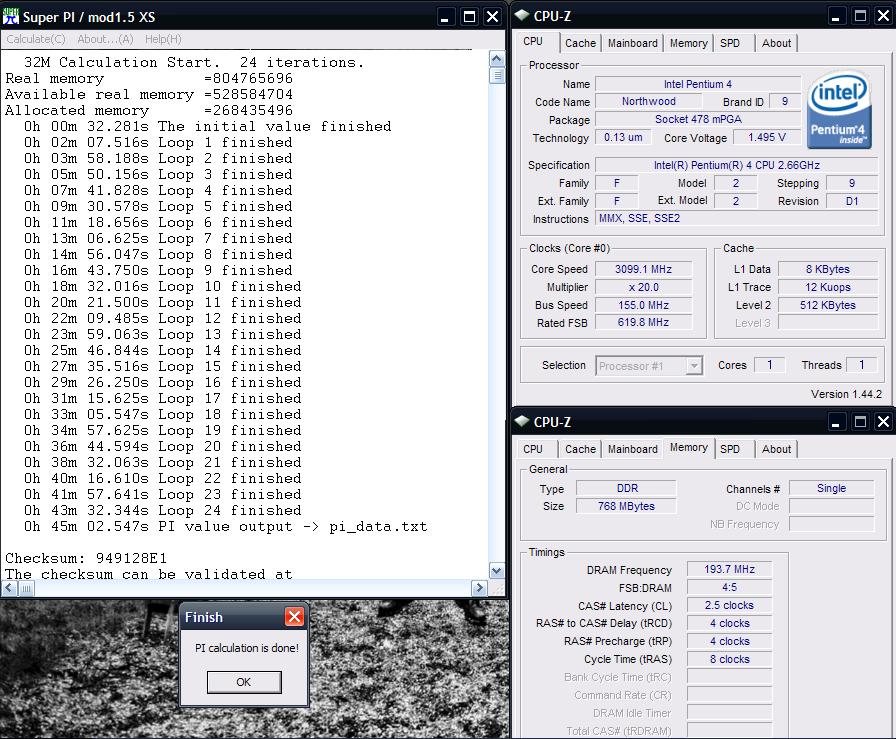
Task: Click scroll down arrow in Super PI output
Action: (x=497, y=570)
